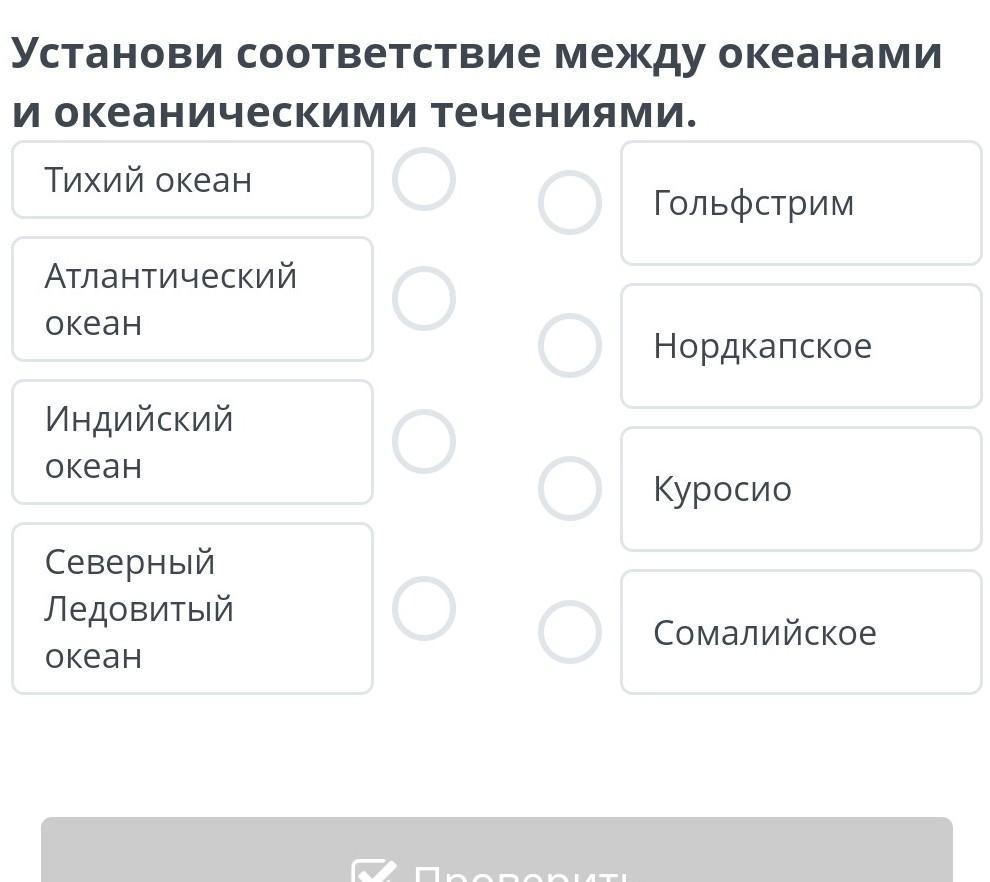Click the circle left of Куросио

(x=570, y=489)
